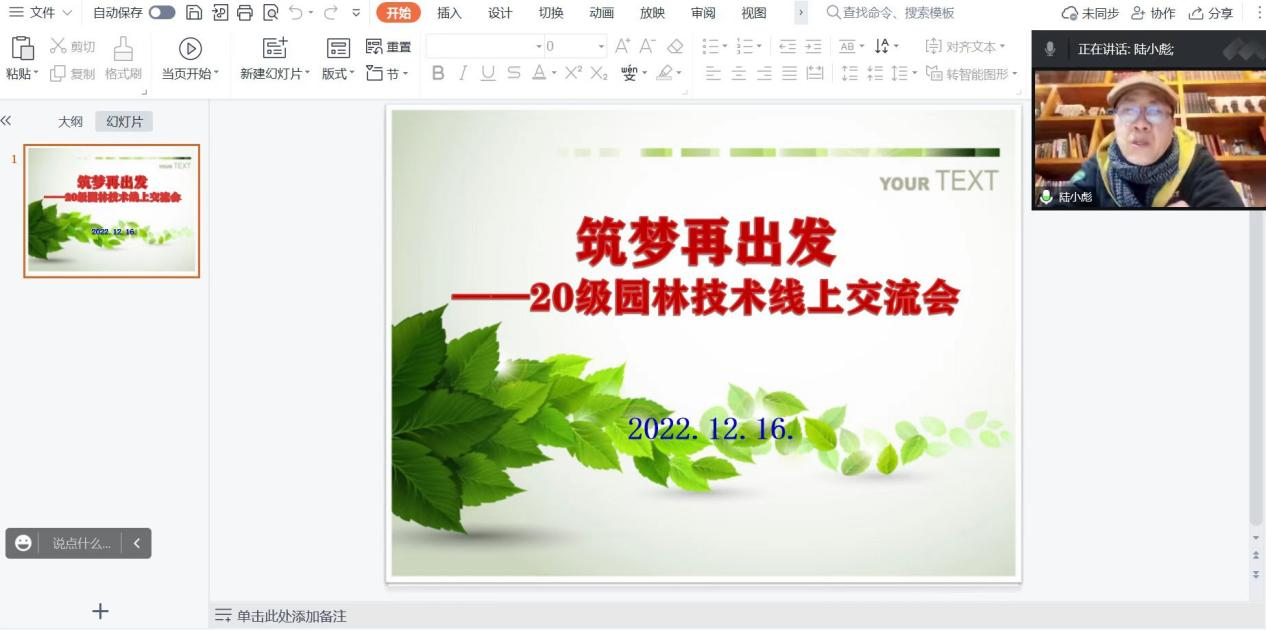
Task: Switch to the 插入 ribbon tab
Action: click(449, 13)
